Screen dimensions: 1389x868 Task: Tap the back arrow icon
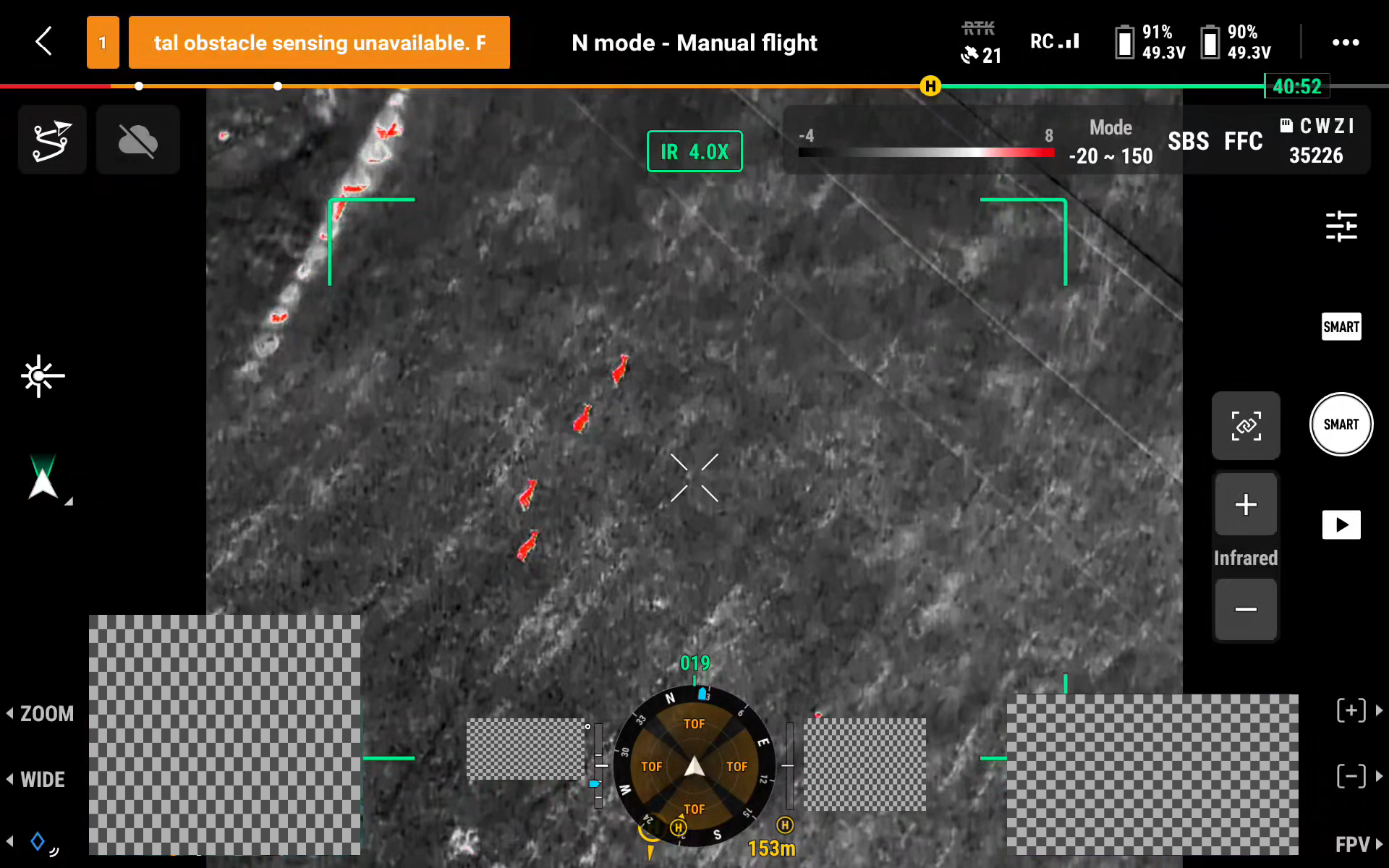pyautogui.click(x=44, y=41)
